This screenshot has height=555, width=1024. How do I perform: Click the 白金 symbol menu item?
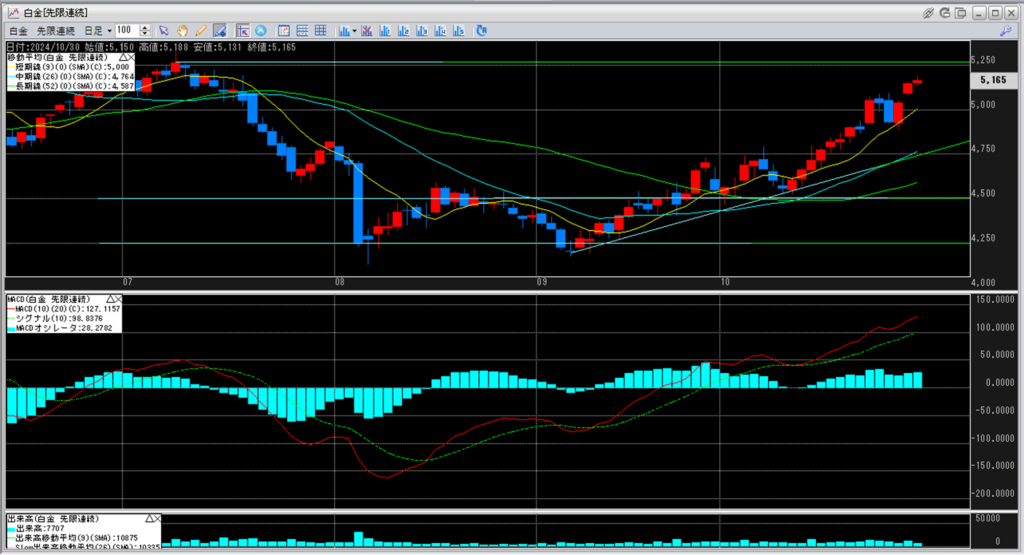click(x=17, y=31)
